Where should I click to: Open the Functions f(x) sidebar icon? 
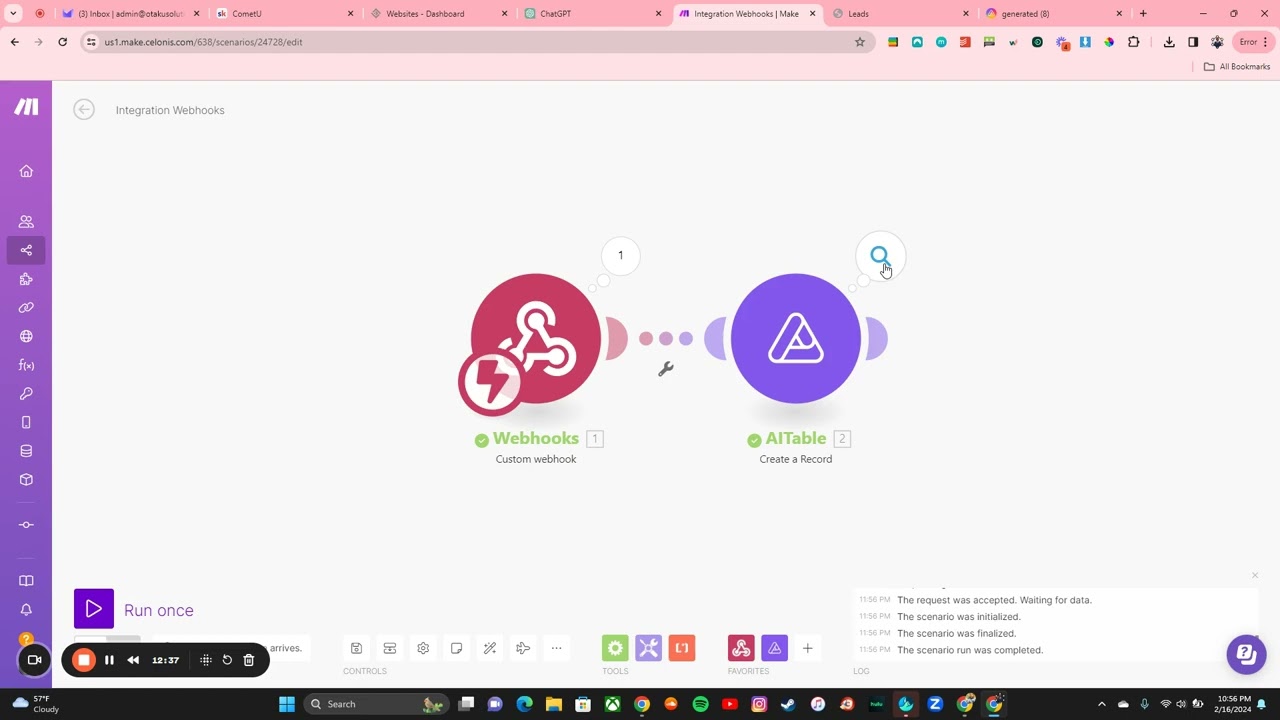[x=26, y=365]
